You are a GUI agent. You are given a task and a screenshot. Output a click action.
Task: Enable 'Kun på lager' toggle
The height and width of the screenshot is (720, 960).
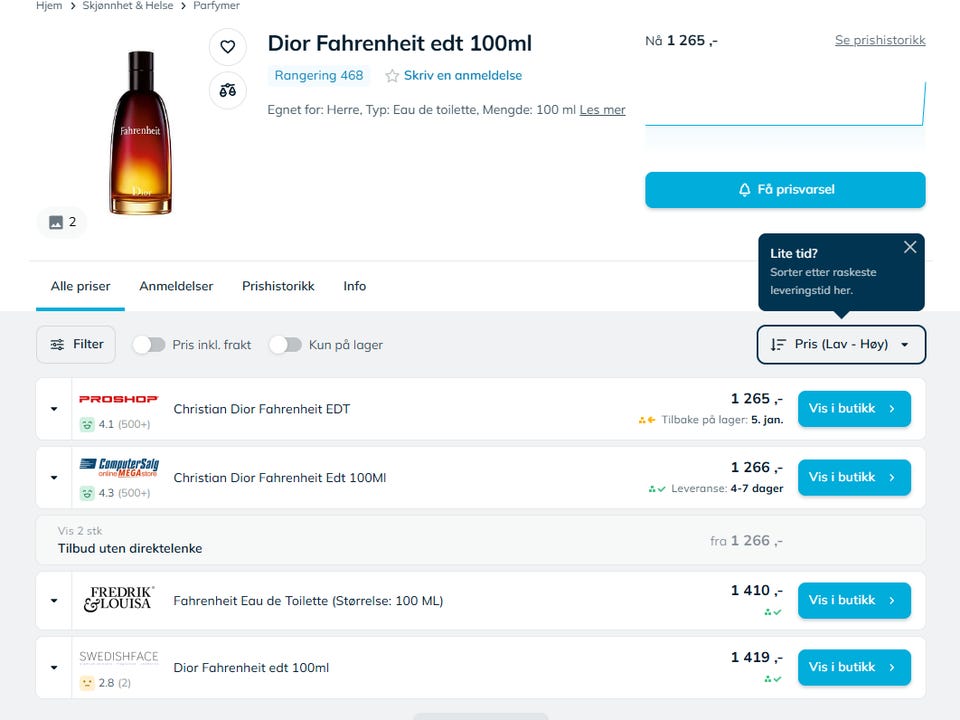[285, 345]
